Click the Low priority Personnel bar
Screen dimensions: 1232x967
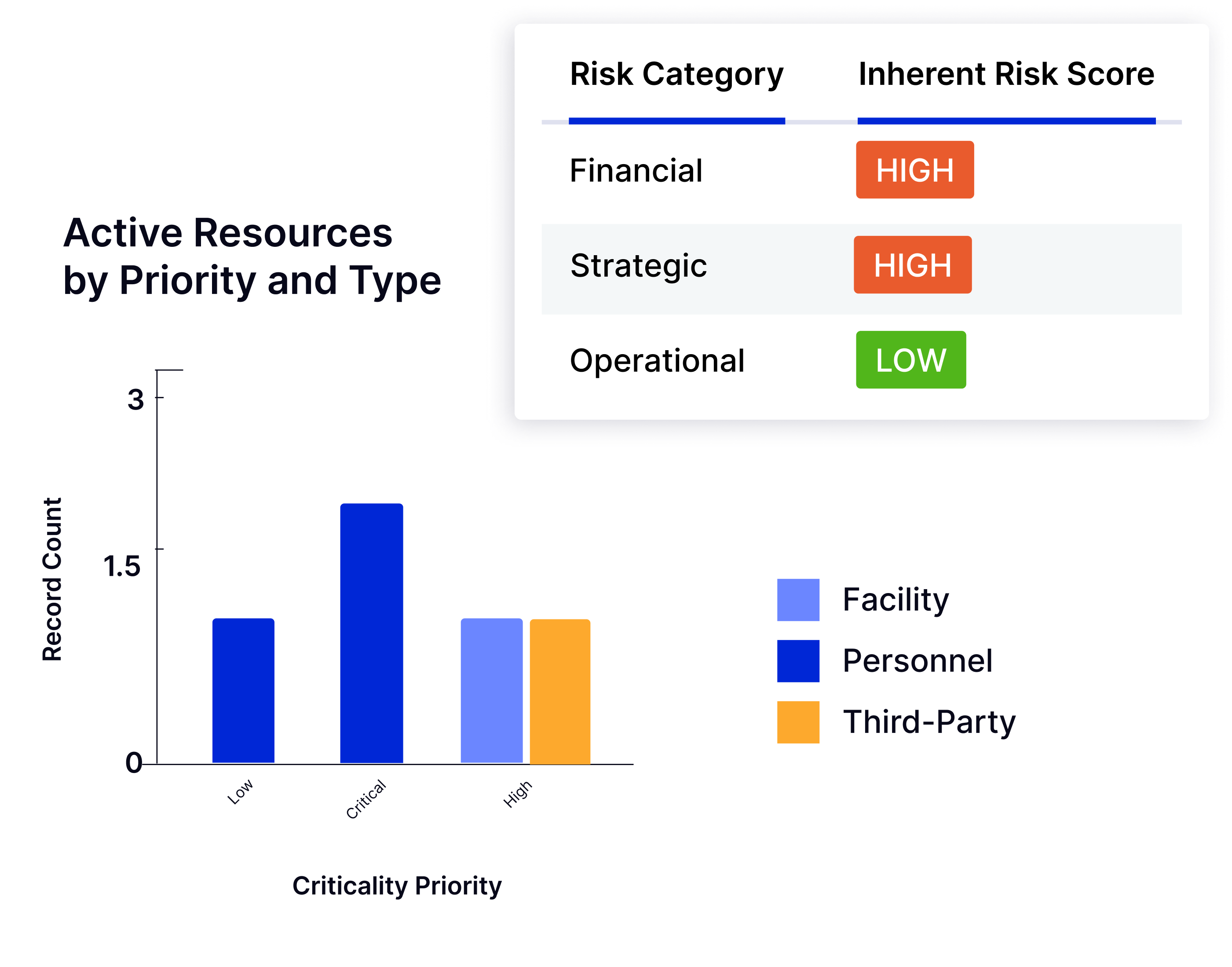[243, 691]
